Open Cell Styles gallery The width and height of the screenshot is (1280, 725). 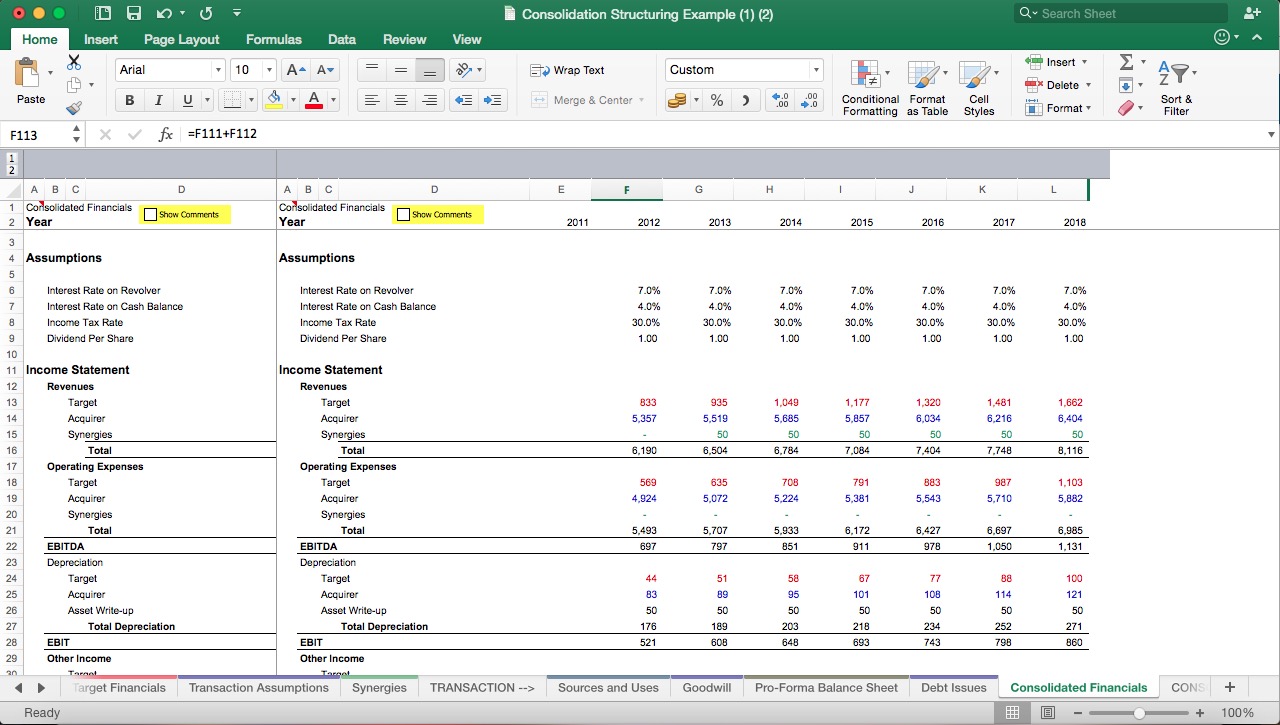[x=978, y=88]
